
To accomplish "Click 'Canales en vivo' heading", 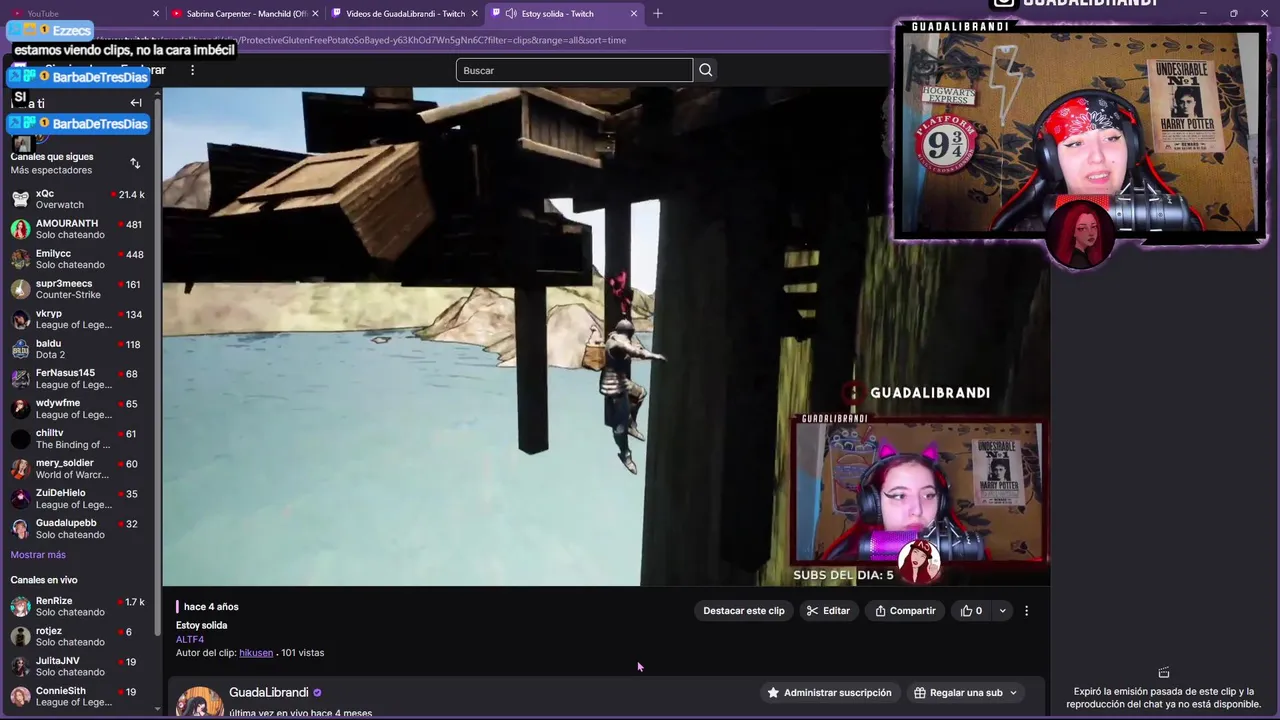I will tap(44, 580).
